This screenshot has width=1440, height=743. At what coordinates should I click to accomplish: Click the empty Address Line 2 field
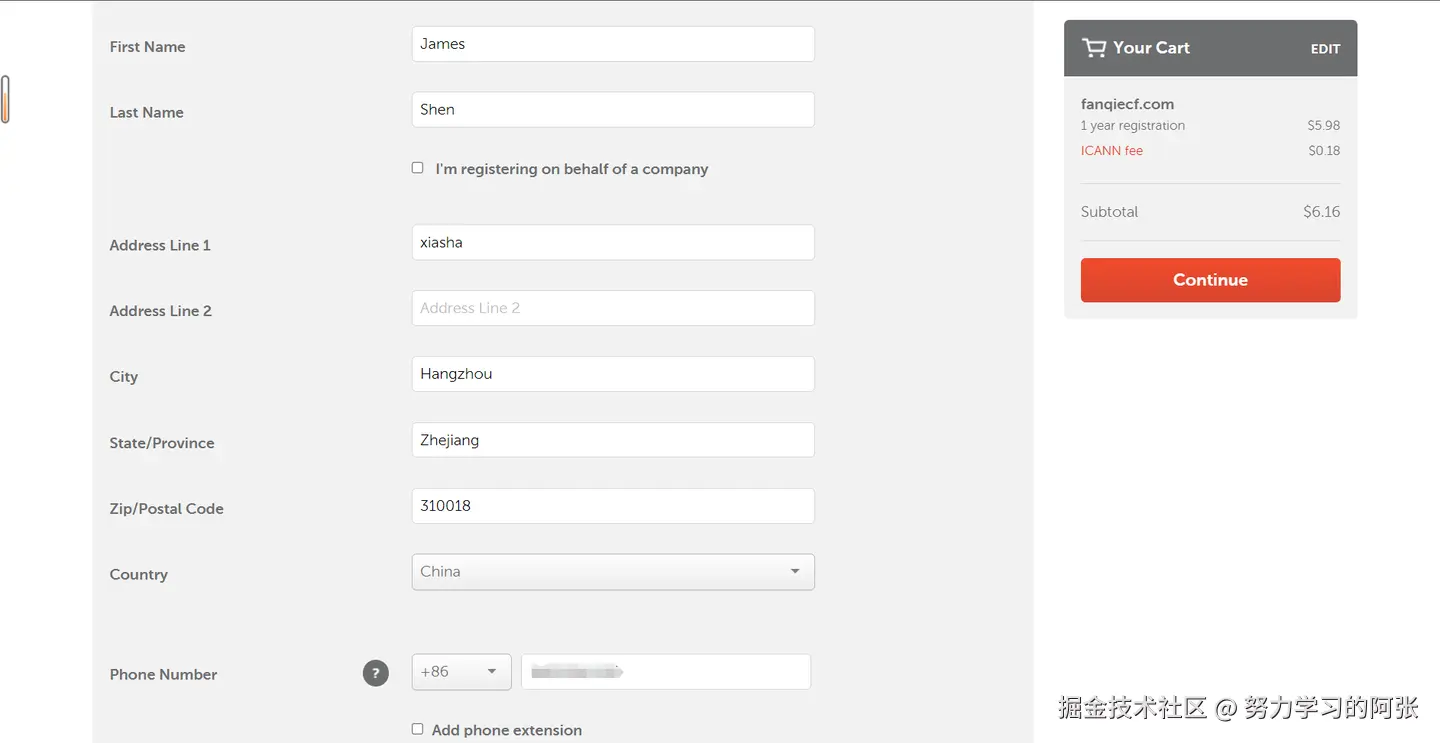tap(613, 308)
